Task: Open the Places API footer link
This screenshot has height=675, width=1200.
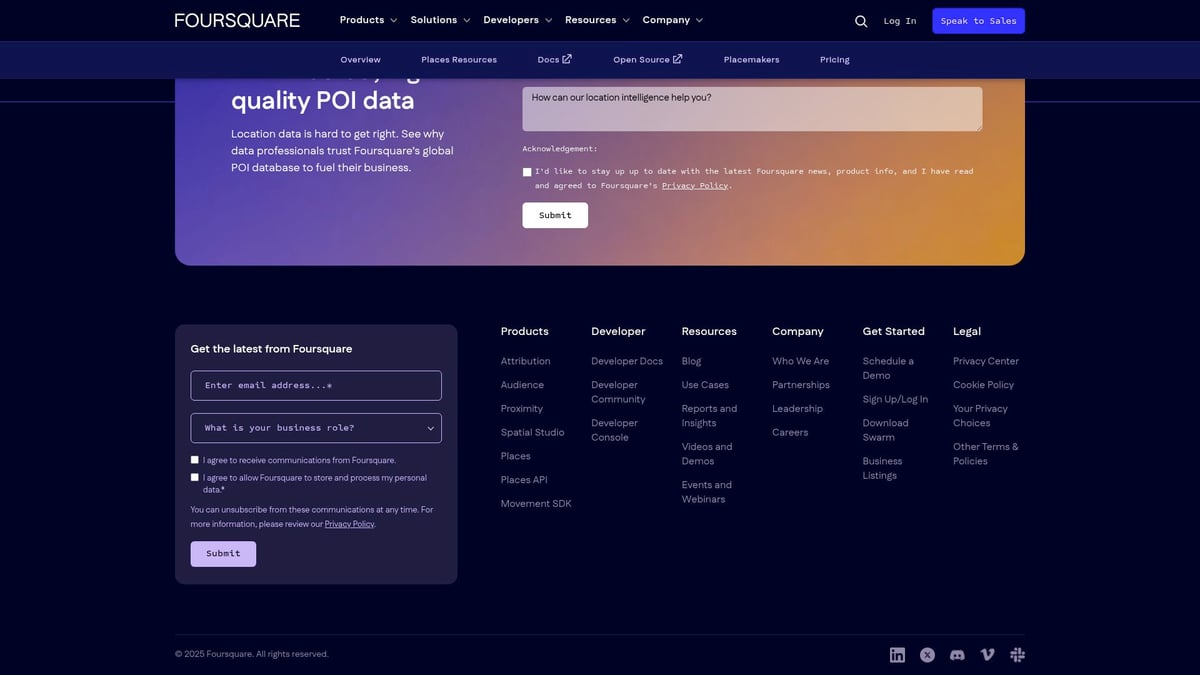Action: (x=524, y=480)
